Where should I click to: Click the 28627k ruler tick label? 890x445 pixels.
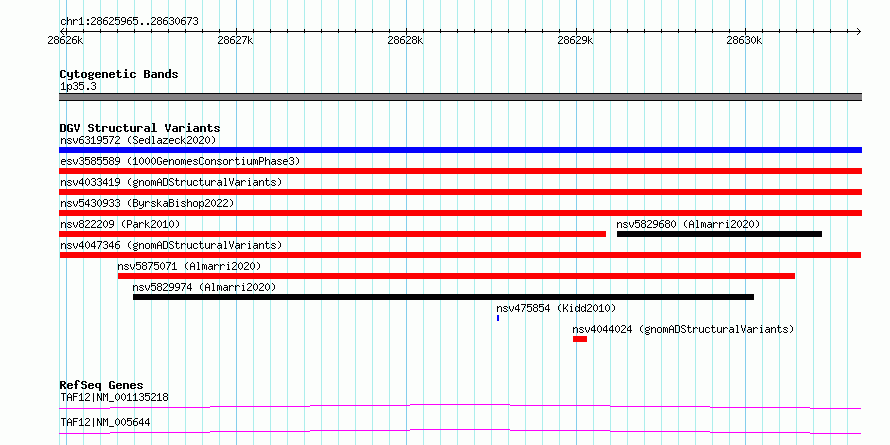tap(236, 40)
